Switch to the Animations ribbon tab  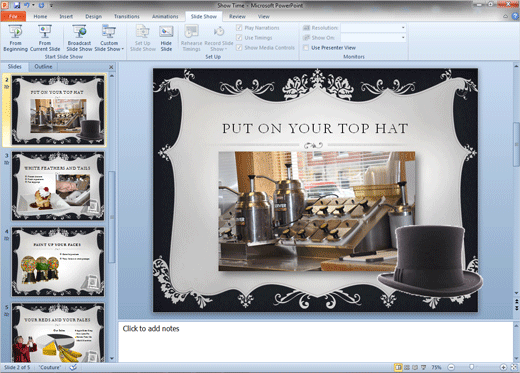tap(165, 16)
